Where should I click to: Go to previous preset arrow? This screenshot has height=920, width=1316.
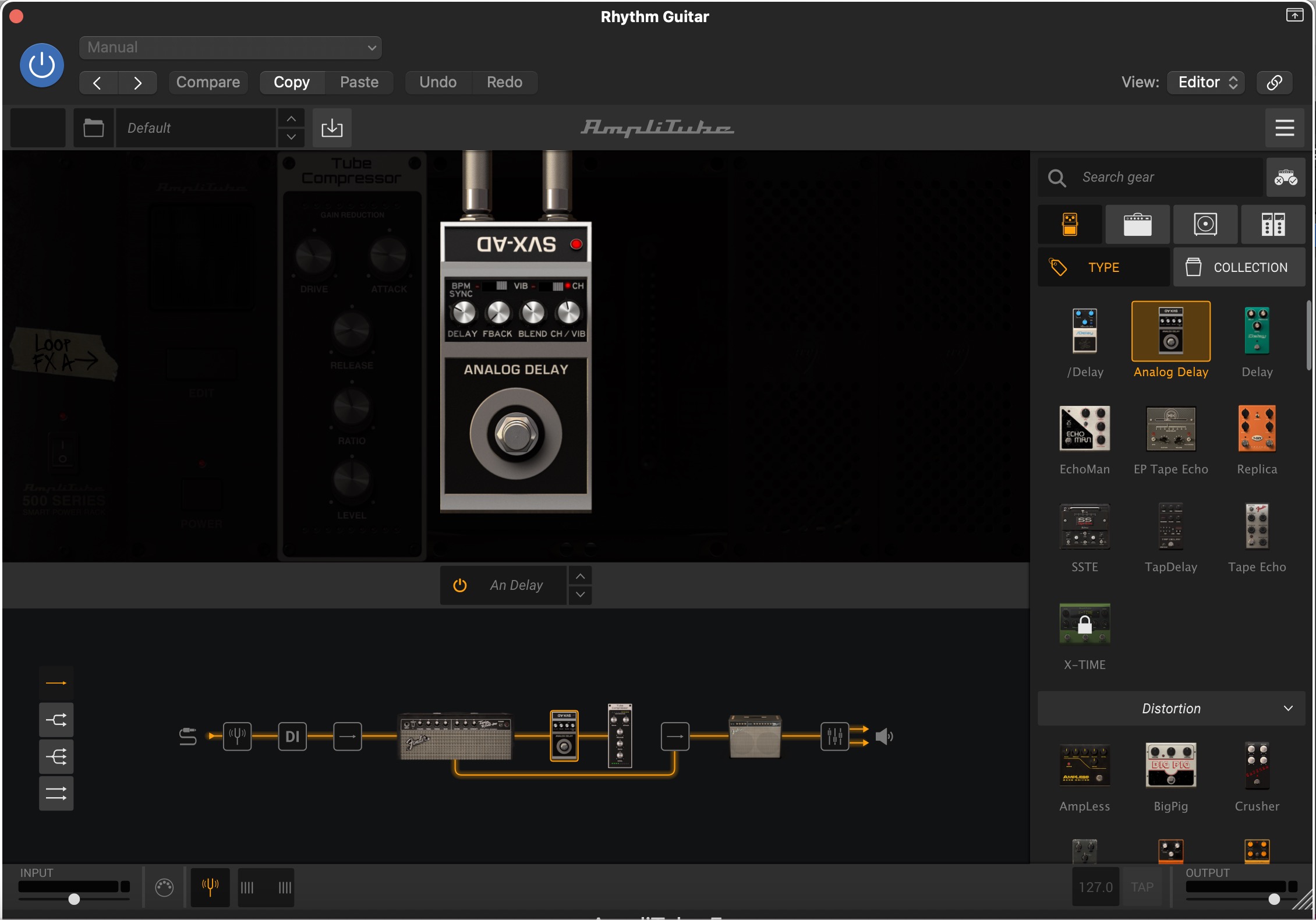click(98, 83)
